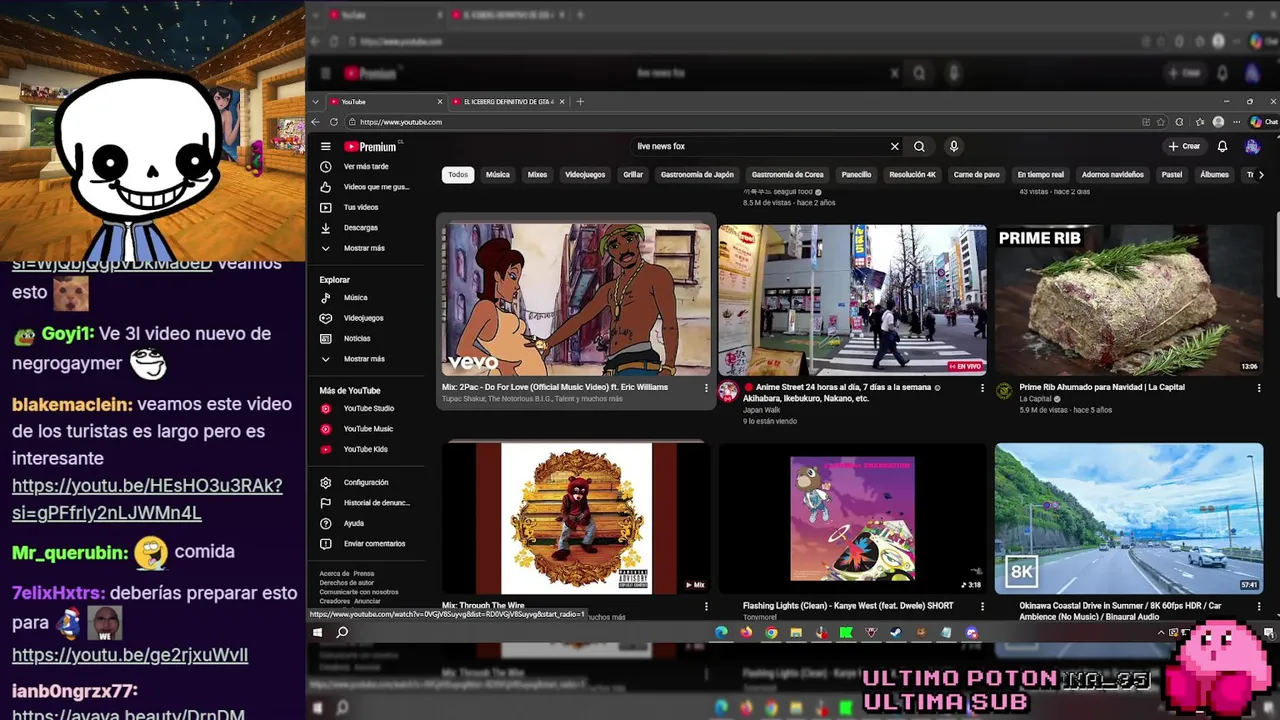Image resolution: width=1280 pixels, height=720 pixels.
Task: Open Flashing Lights Kanye West thumbnail
Action: pos(852,518)
